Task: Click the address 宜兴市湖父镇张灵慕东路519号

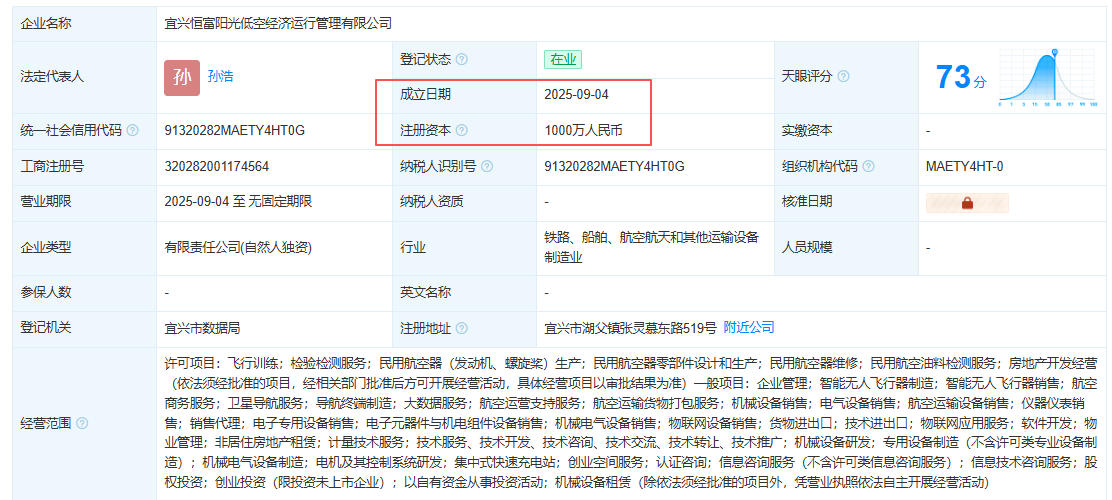Action: (630, 328)
